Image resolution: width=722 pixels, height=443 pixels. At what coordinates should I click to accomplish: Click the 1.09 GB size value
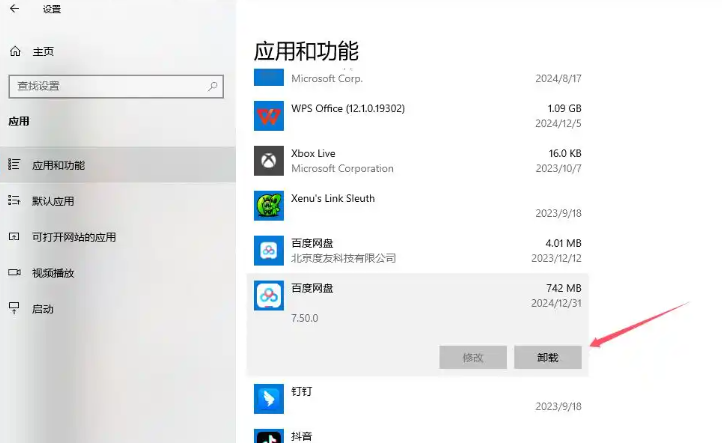pyautogui.click(x=564, y=108)
